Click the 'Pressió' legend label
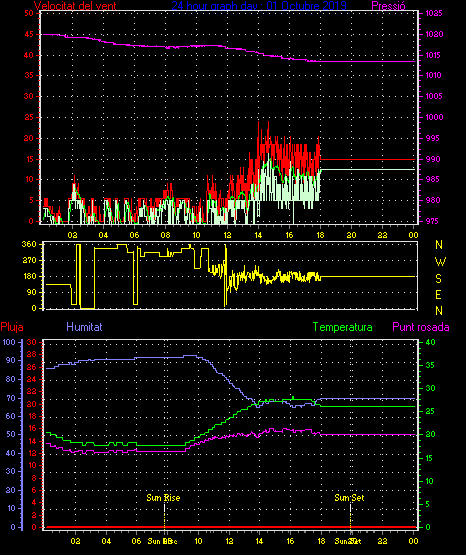This screenshot has width=466, height=555. coord(388,6)
